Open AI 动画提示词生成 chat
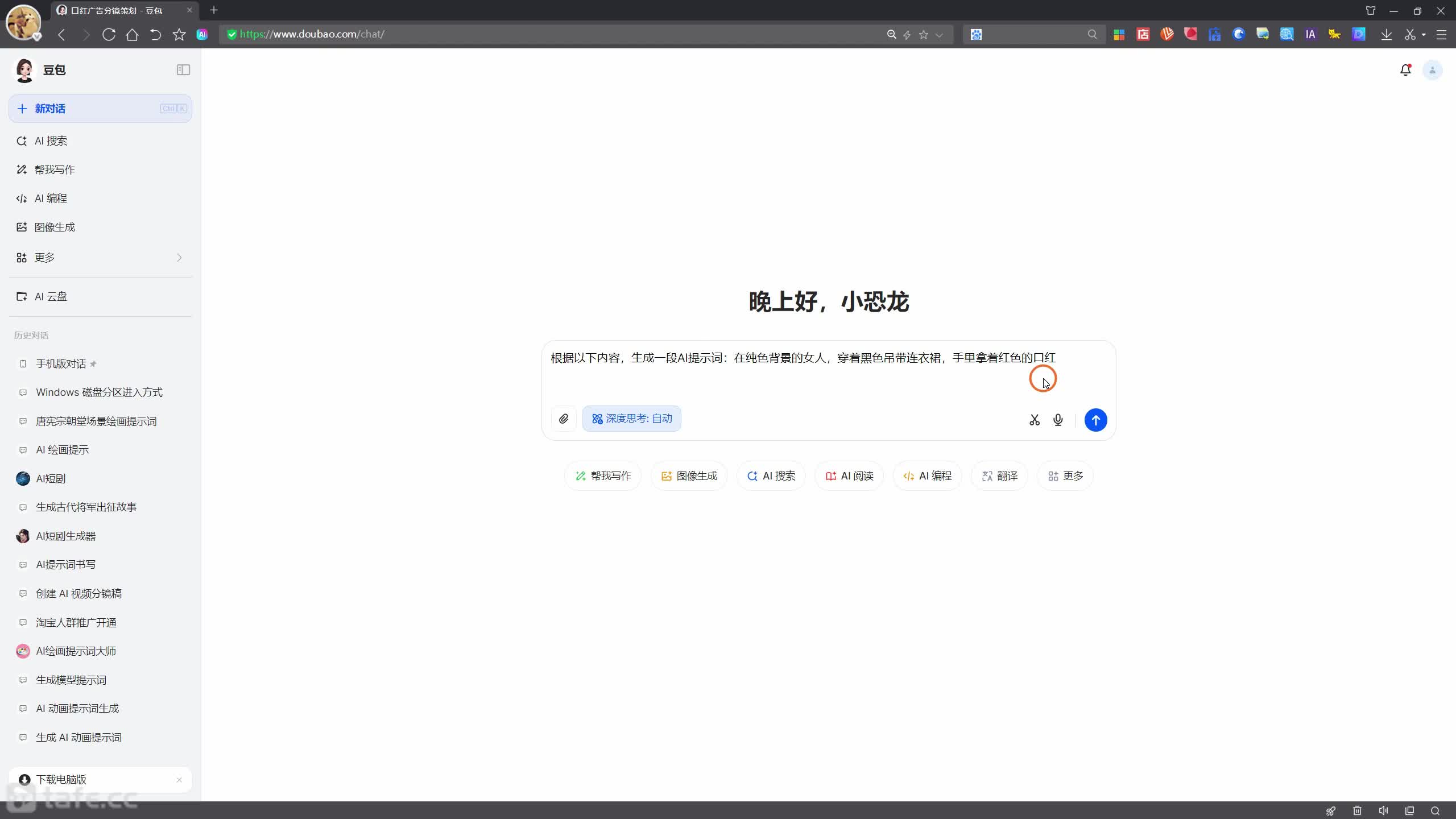Screen dimensions: 1456x819 click(x=100, y=709)
